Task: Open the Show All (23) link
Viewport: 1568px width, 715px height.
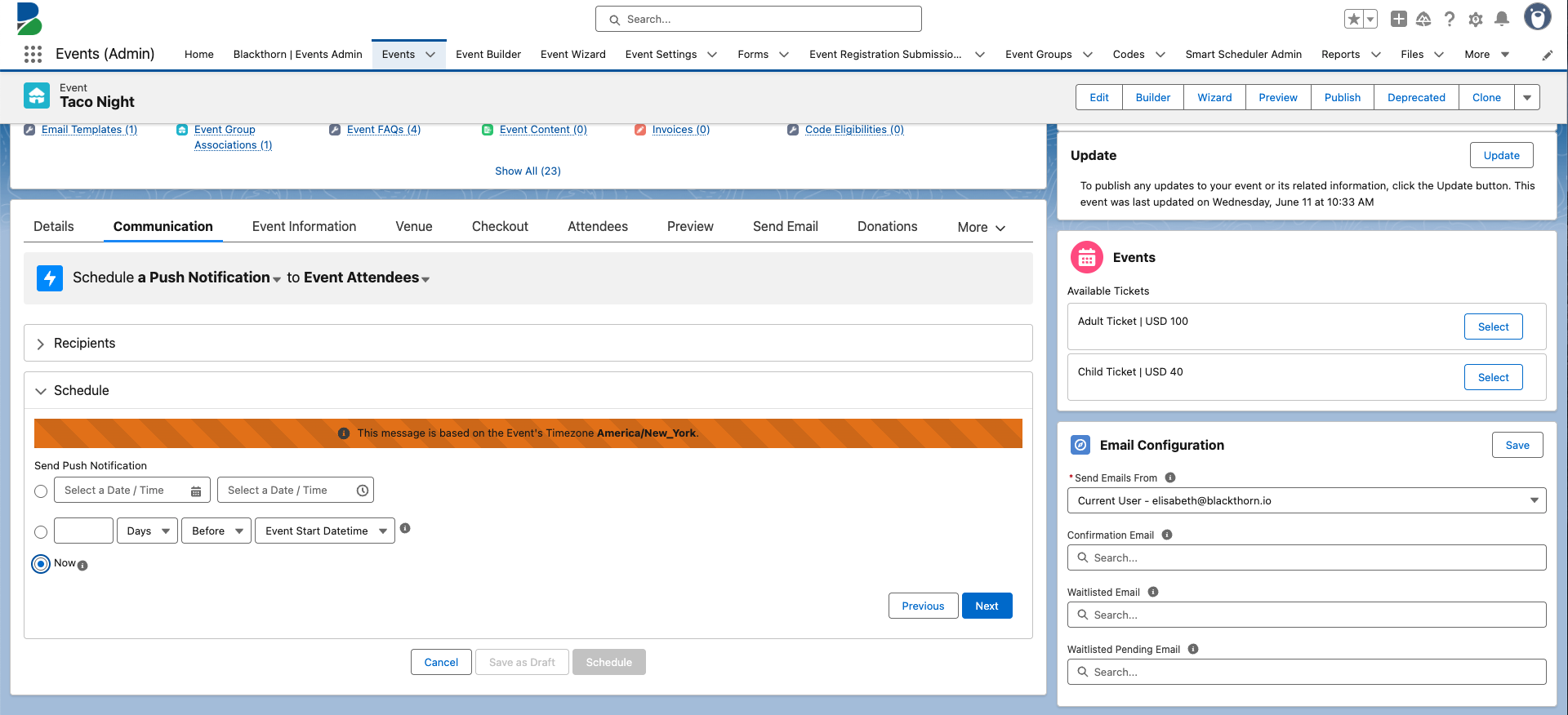Action: pyautogui.click(x=528, y=171)
